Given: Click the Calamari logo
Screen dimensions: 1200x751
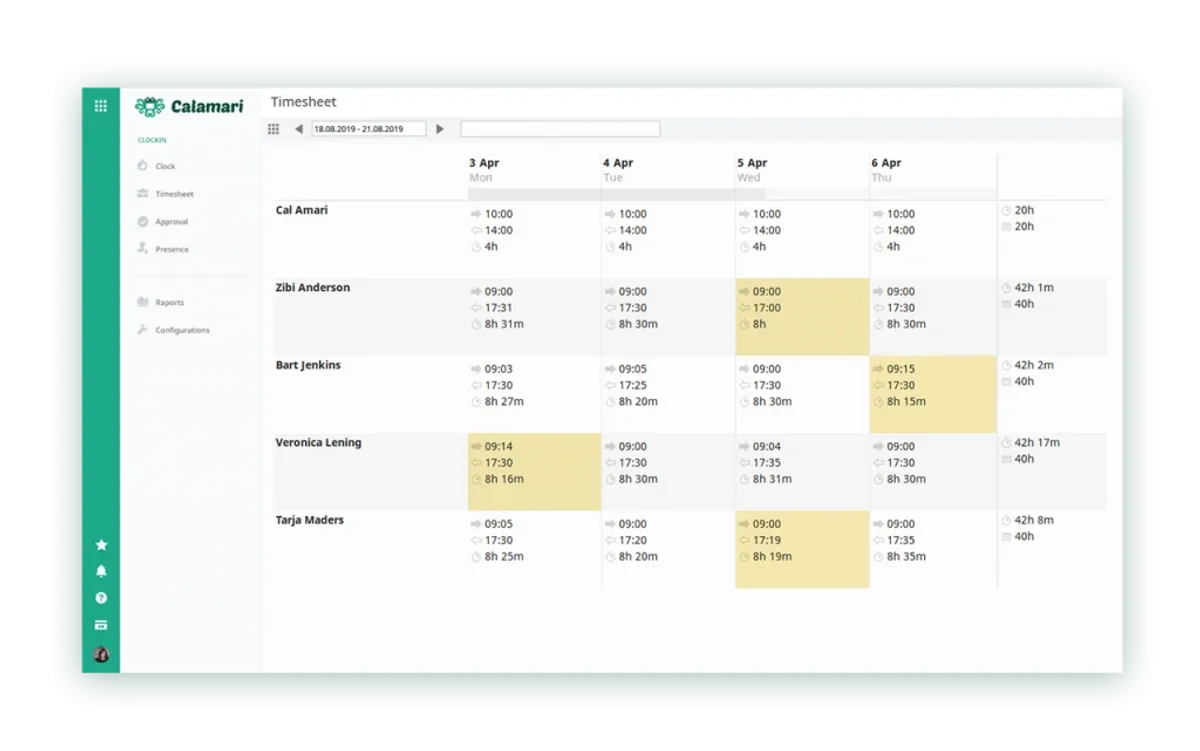Looking at the screenshot, I should point(189,106).
